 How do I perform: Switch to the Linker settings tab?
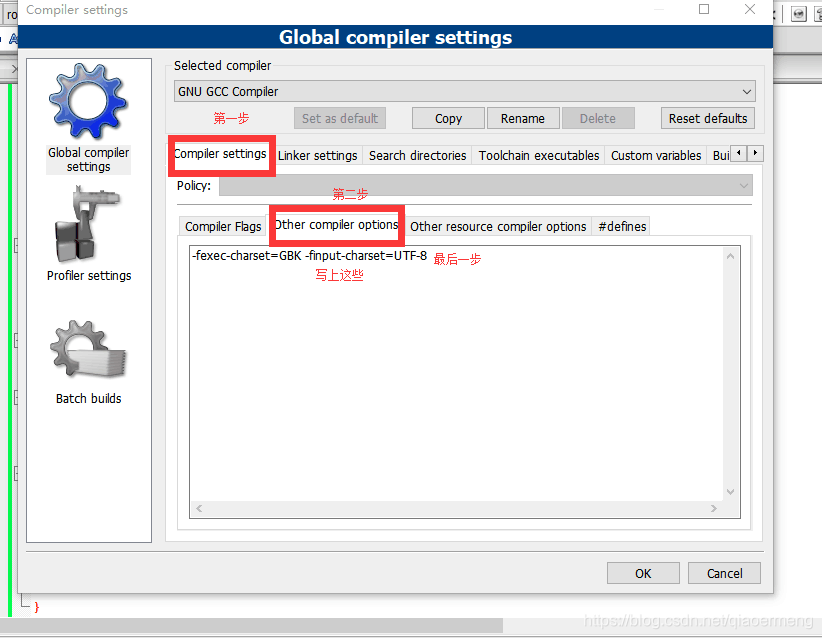pyautogui.click(x=317, y=155)
